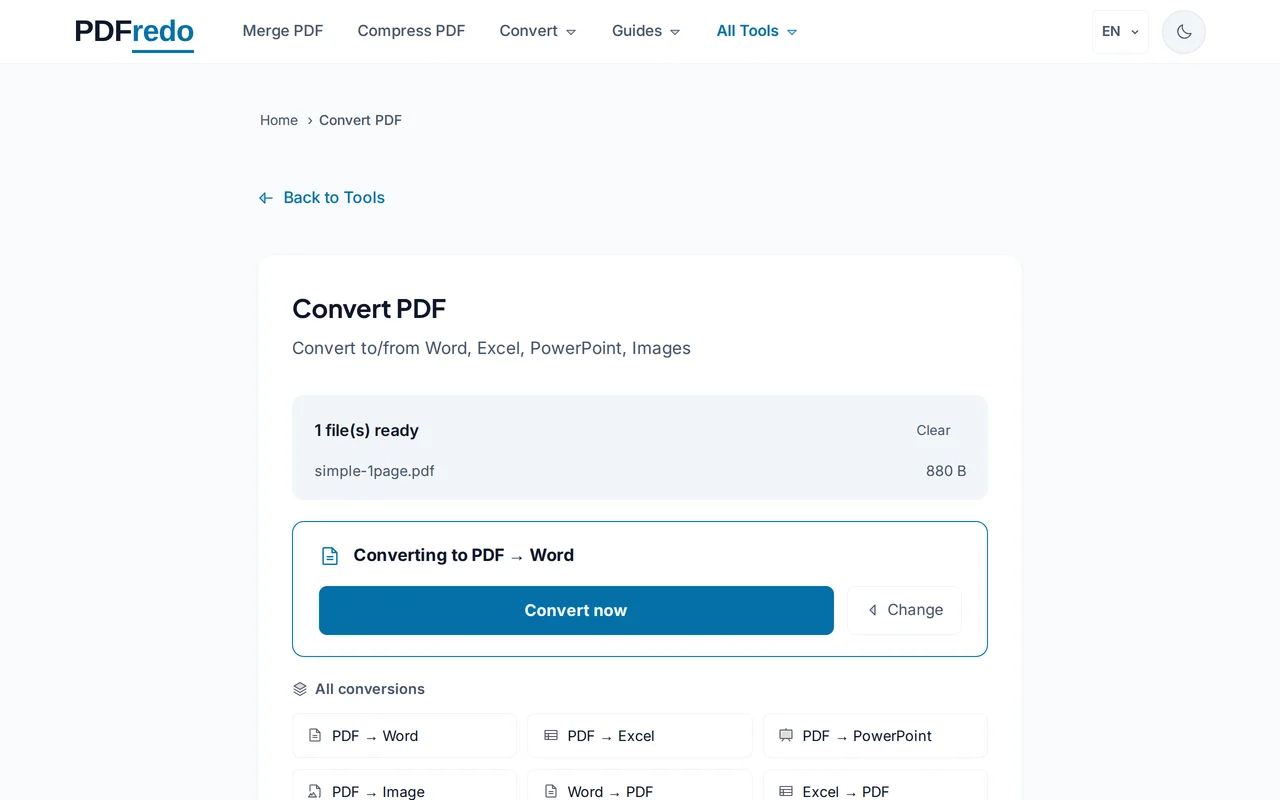Open Compress PDF from the top menu

click(x=411, y=31)
